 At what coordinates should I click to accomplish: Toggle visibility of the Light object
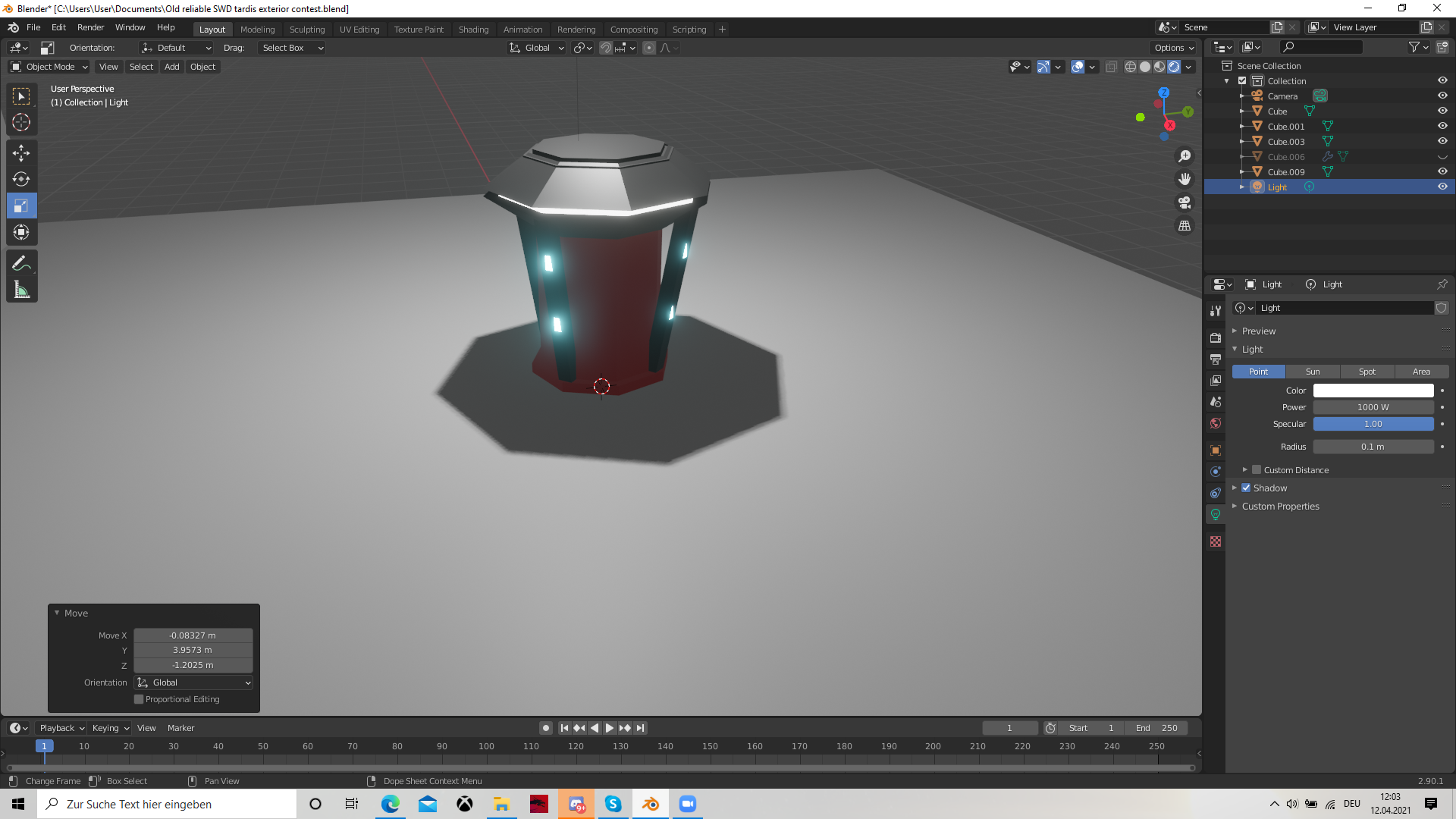[1442, 187]
